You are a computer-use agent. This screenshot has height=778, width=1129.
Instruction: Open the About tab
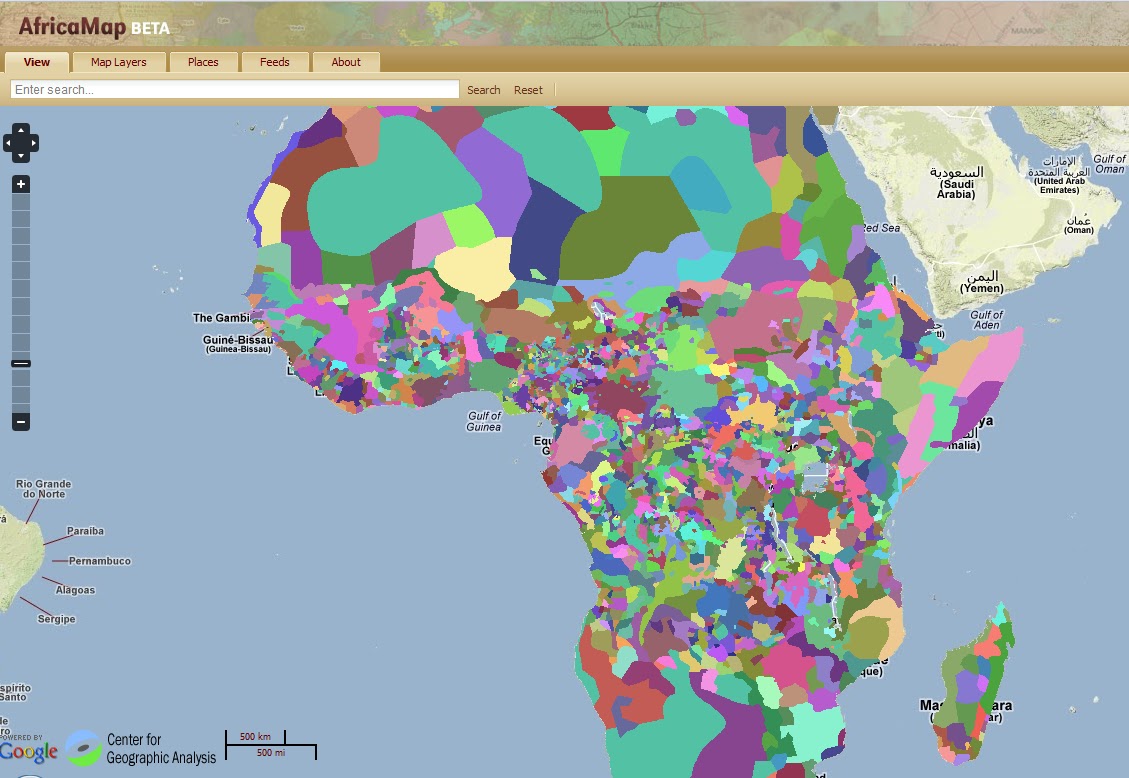tap(345, 61)
